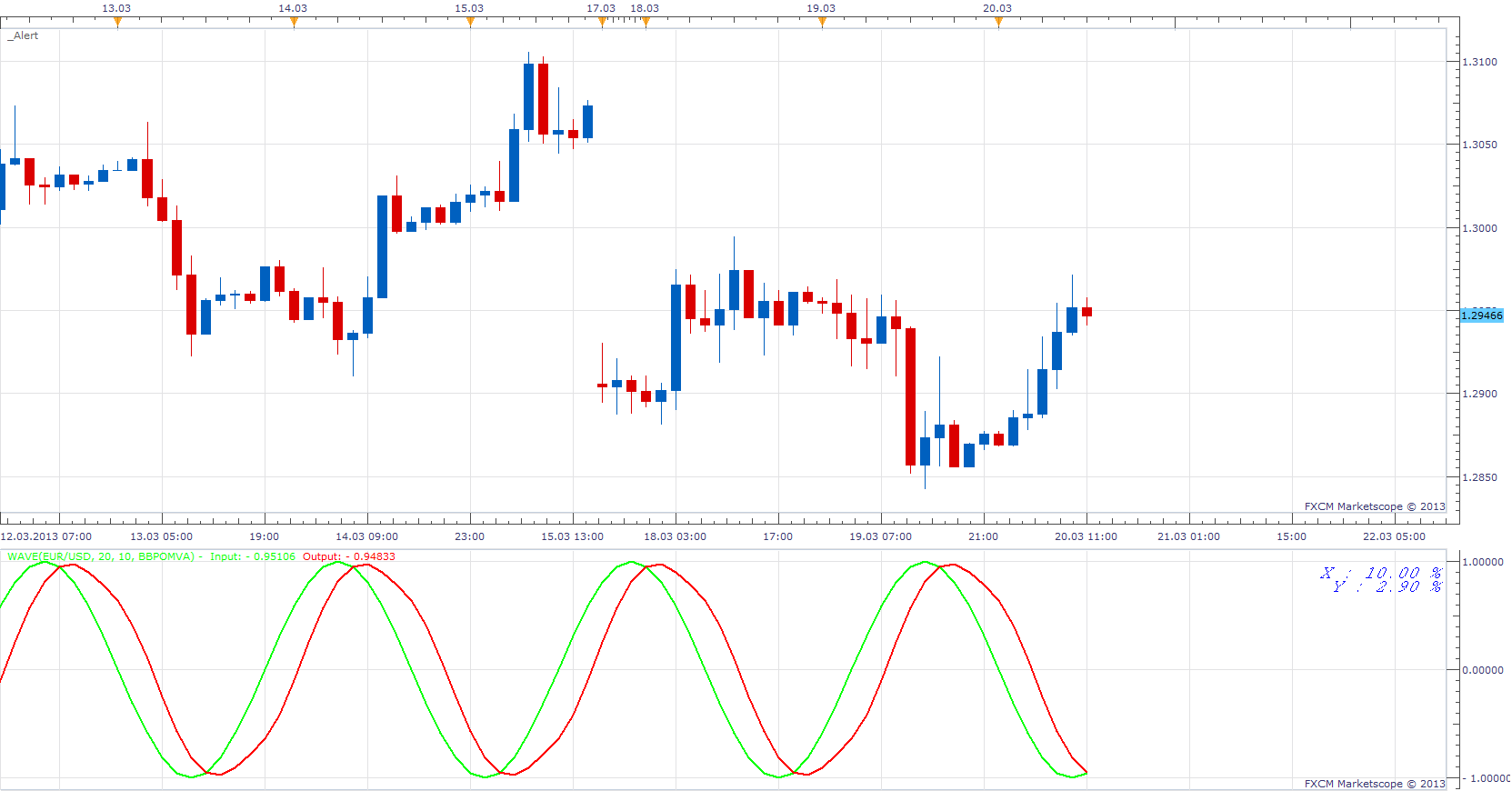Click the 15:00 time axis label
The height and width of the screenshot is (791, 1512).
click(x=1291, y=536)
